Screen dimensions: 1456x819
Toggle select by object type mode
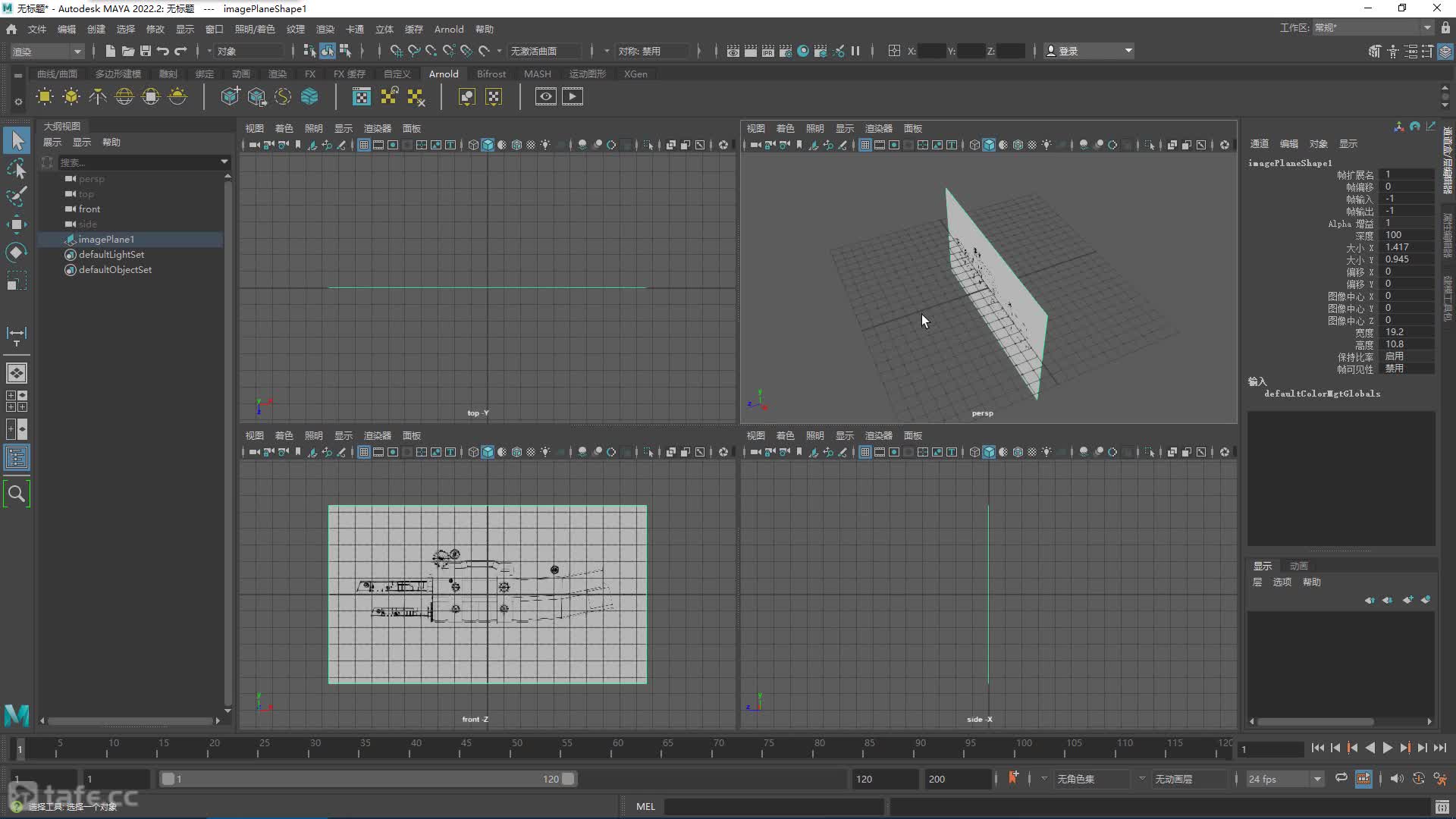327,51
